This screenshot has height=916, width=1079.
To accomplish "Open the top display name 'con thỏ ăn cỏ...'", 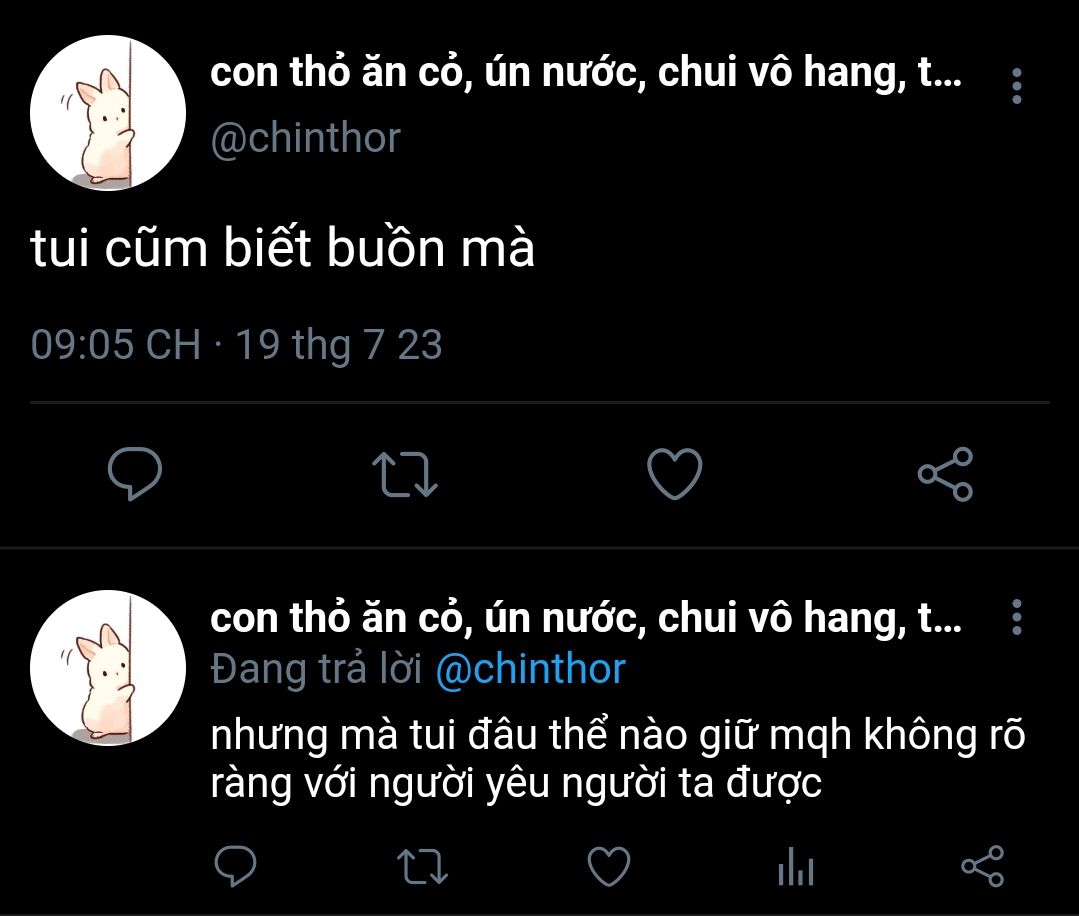I will (586, 73).
